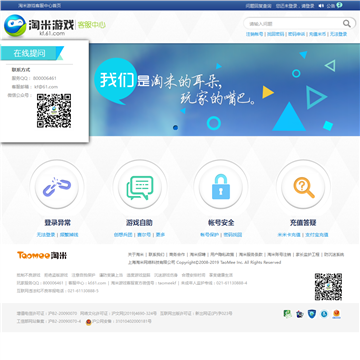Click the 充值米币 quick link
Image resolution: width=360 pixels, height=360 pixels.
click(317, 34)
